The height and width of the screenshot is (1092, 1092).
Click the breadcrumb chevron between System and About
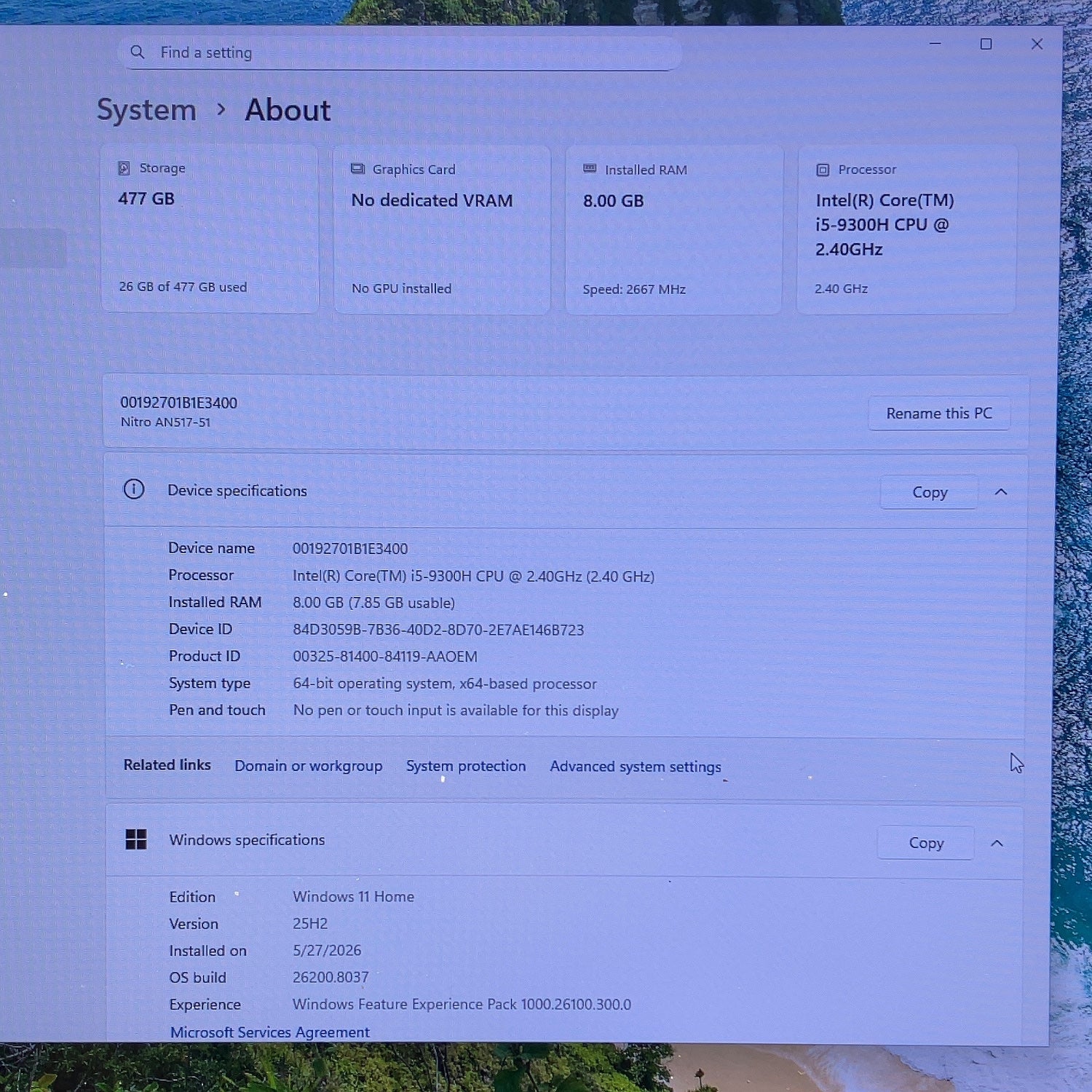221,110
